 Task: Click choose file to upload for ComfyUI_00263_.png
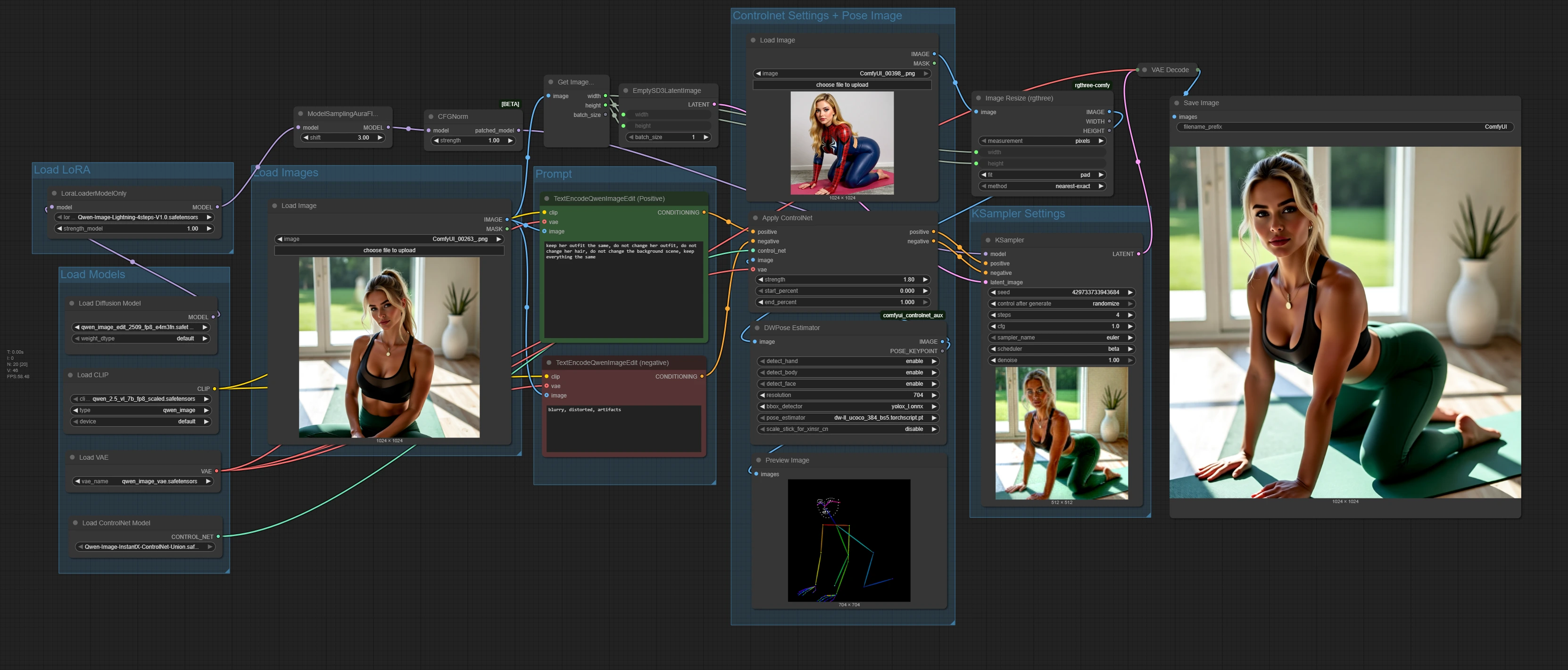pyautogui.click(x=389, y=250)
